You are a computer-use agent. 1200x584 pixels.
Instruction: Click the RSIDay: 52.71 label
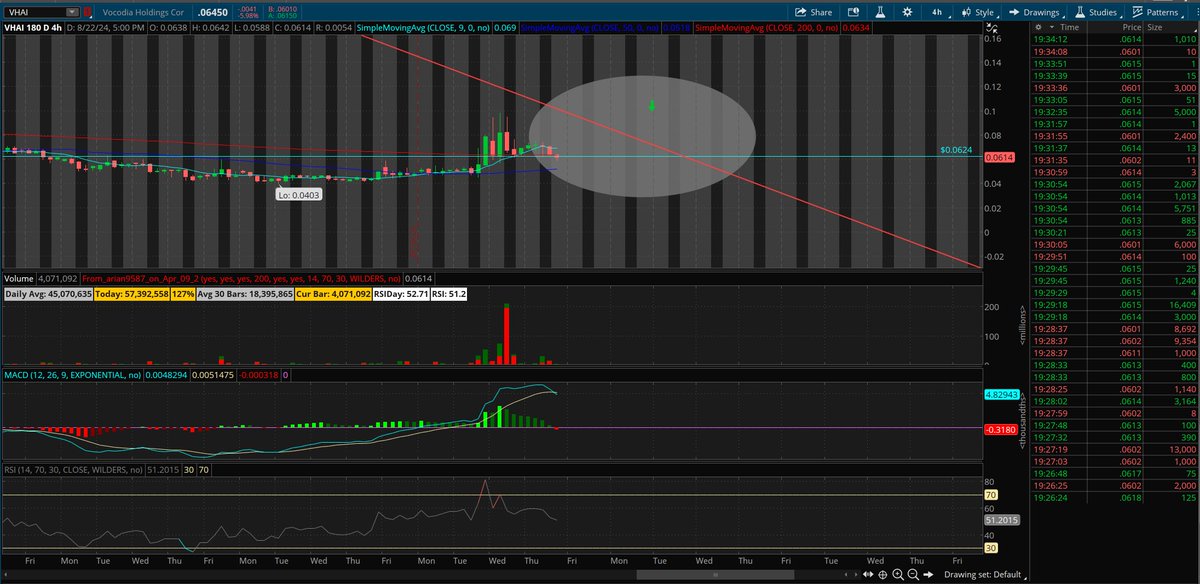tap(403, 294)
